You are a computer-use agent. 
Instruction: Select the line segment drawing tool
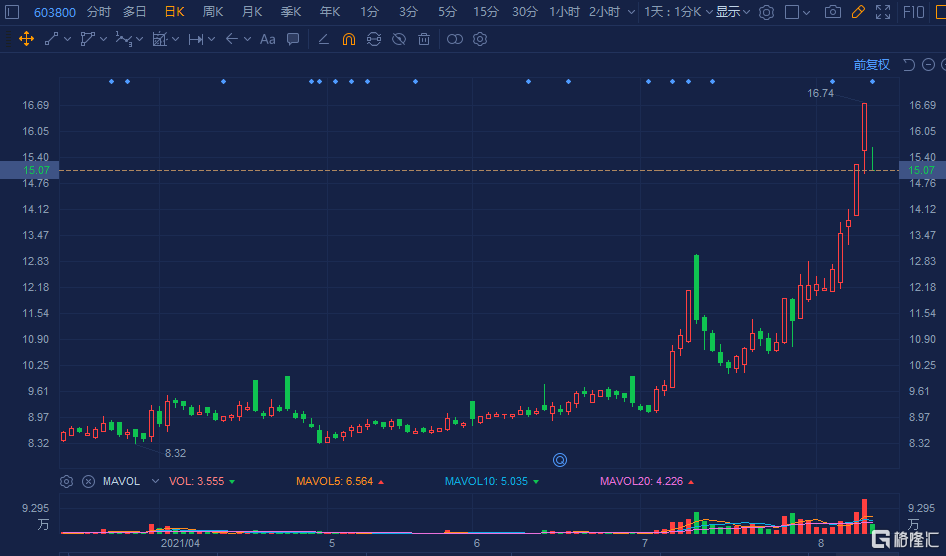pyautogui.click(x=52, y=39)
